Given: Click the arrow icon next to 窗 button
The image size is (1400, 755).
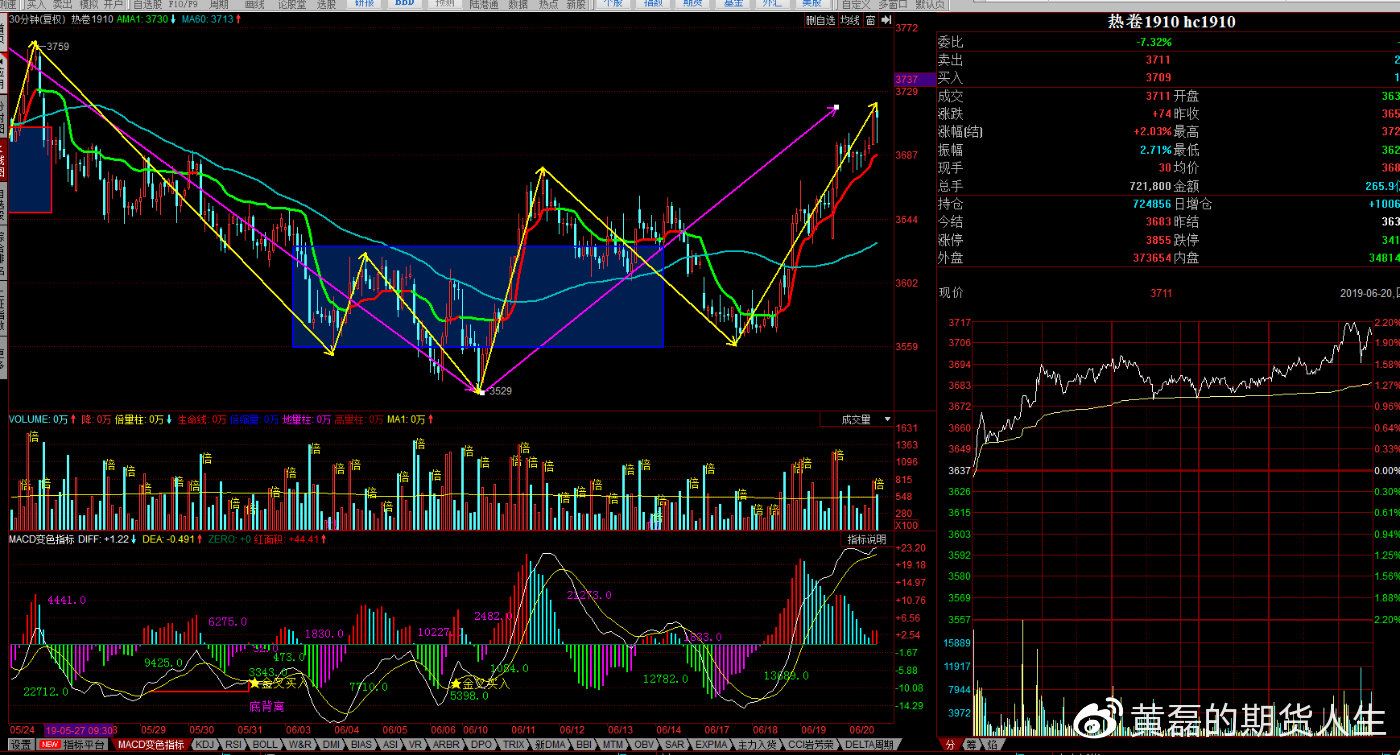Looking at the screenshot, I should pyautogui.click(x=885, y=20).
